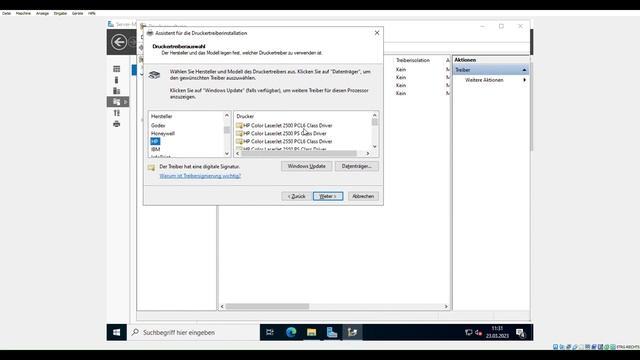Screen dimensions: 640x360
Task: Click Drucker list horizontal scroll right arrow
Action: click(x=368, y=153)
